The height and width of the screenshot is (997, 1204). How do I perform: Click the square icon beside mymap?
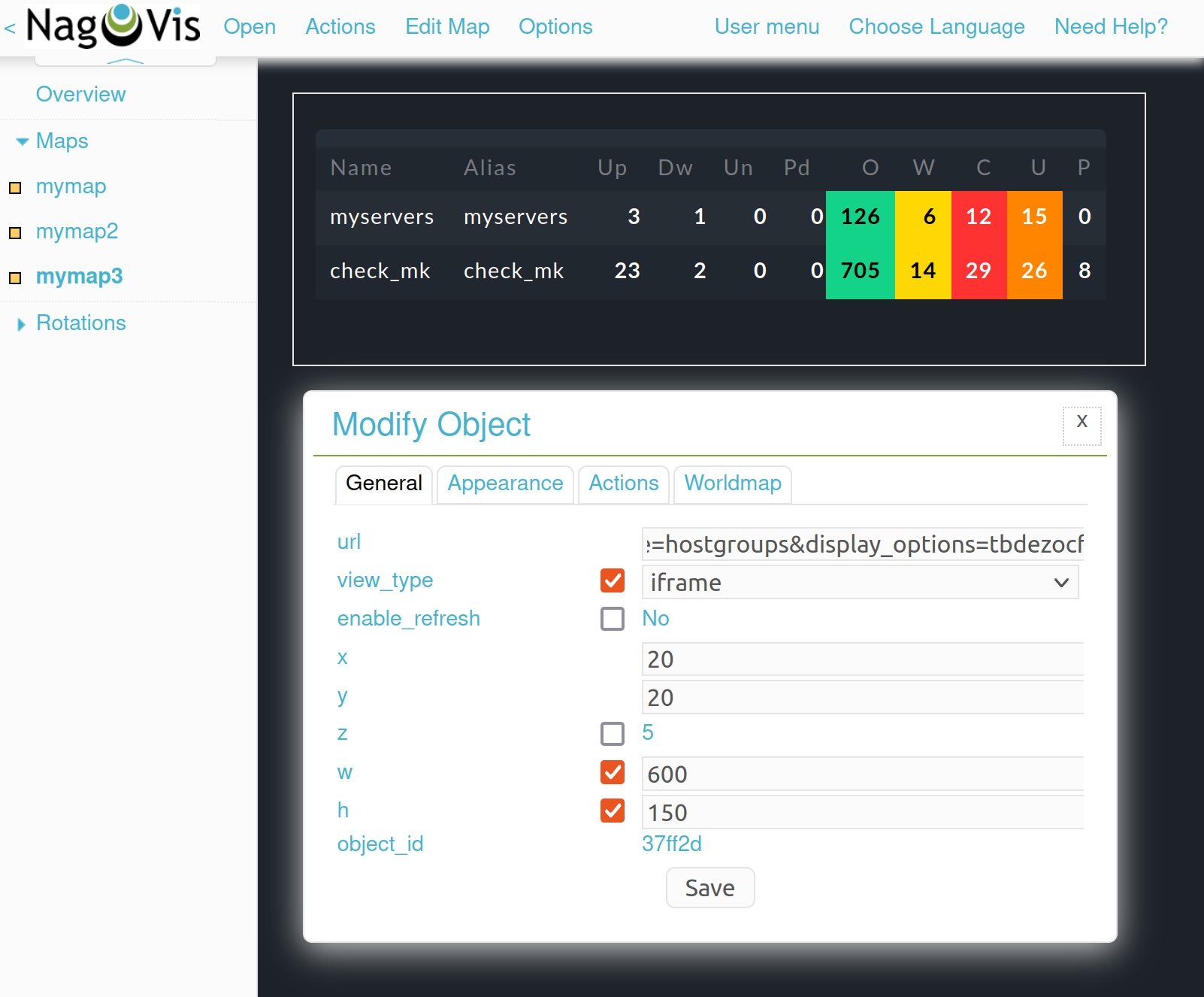point(15,187)
